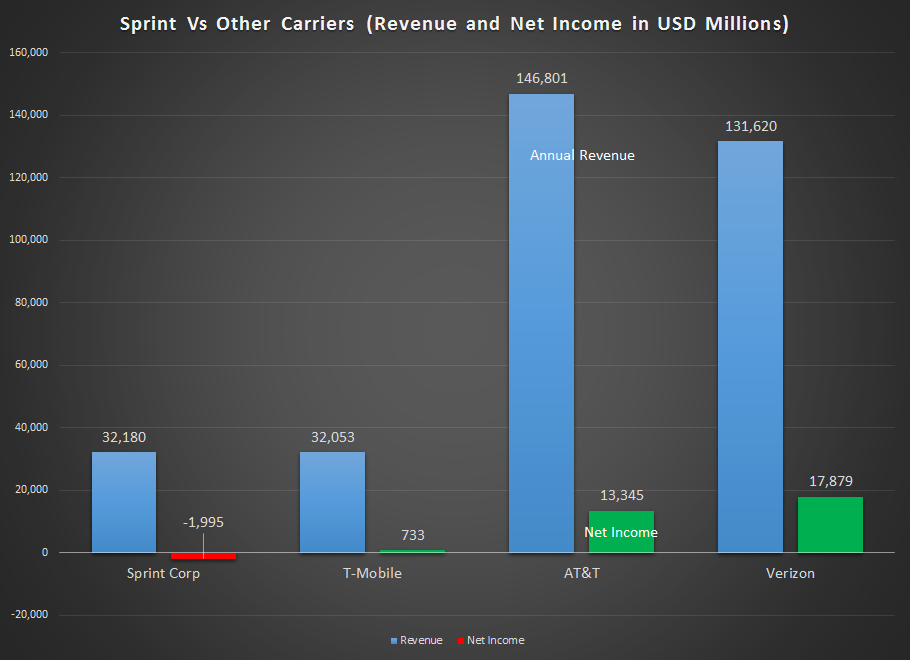Screen dimensions: 910x660
Task: Click the Net Income legend text
Action: tap(496, 640)
